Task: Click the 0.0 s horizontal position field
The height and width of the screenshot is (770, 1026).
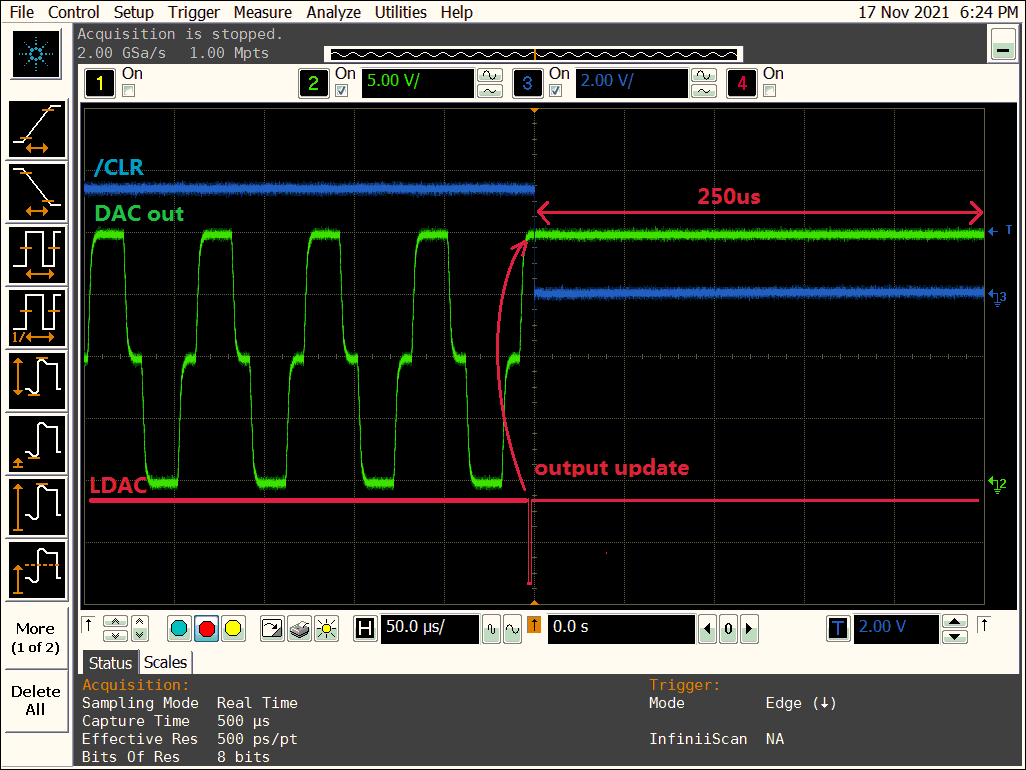Action: pyautogui.click(x=621, y=629)
